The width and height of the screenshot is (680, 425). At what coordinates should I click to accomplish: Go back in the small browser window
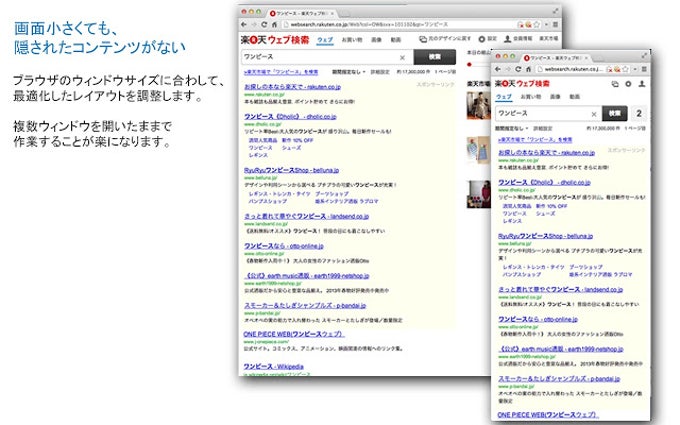498,69
